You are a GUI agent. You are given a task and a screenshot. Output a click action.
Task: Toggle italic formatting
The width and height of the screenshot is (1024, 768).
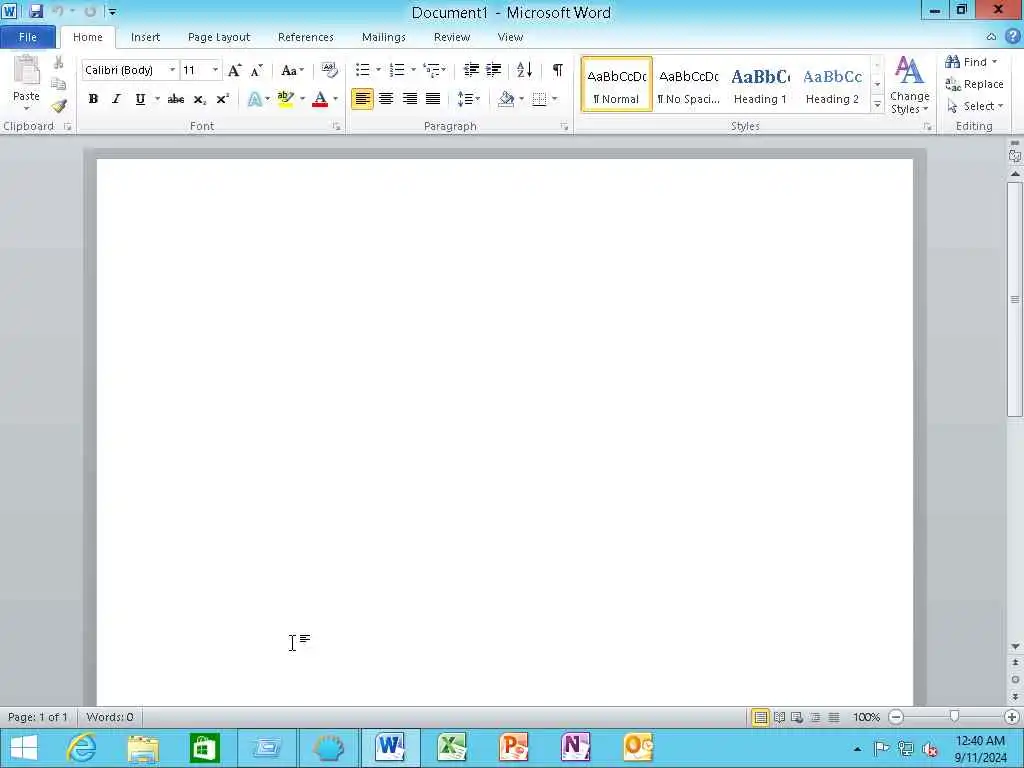click(x=116, y=99)
